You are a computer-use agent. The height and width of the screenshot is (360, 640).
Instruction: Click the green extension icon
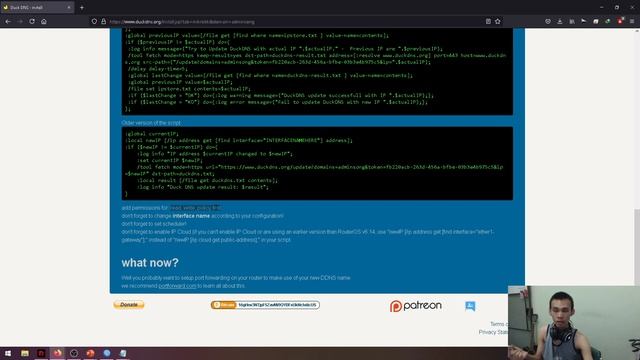coord(608,21)
